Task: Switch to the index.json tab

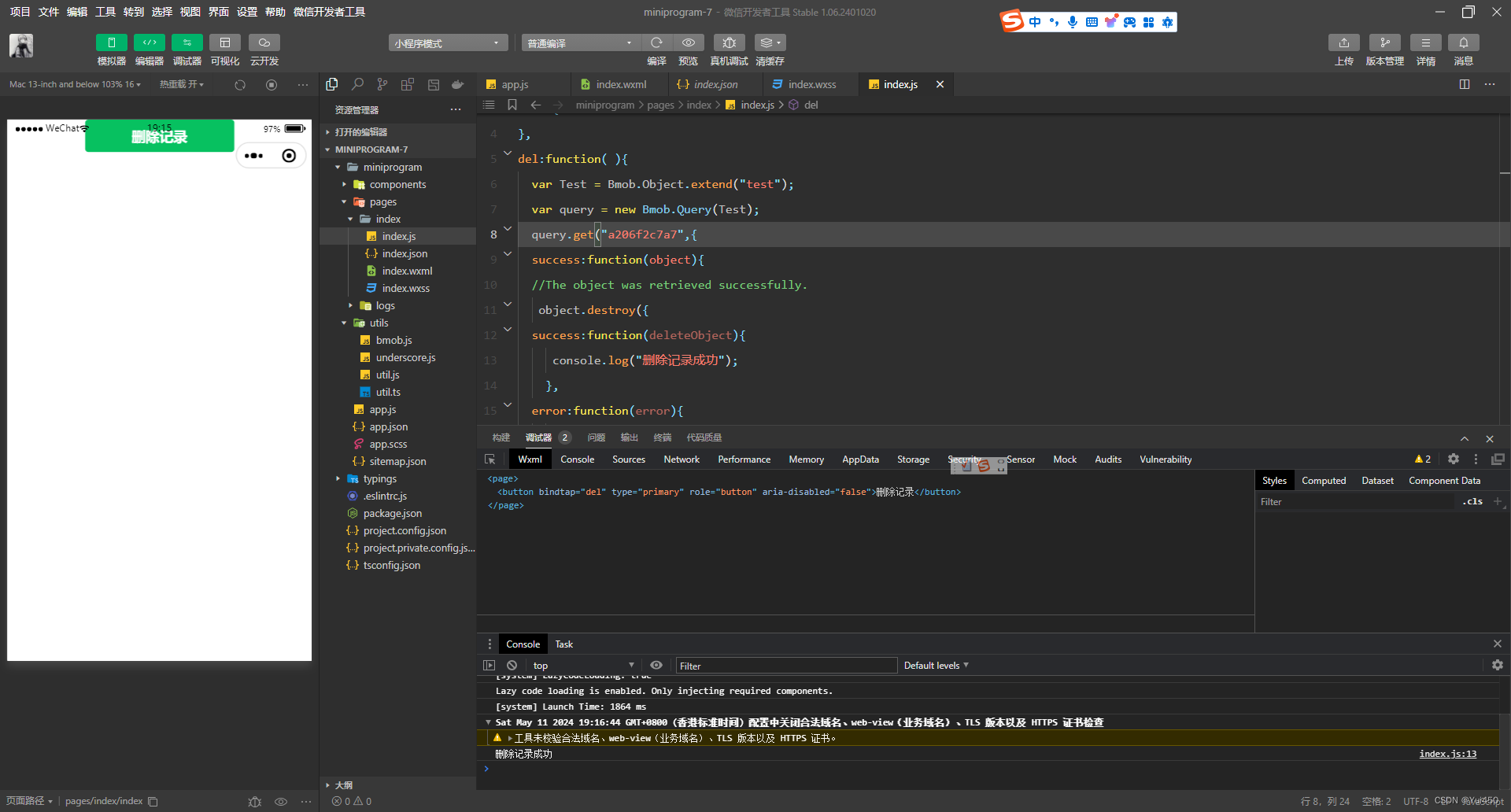Action: coord(715,84)
